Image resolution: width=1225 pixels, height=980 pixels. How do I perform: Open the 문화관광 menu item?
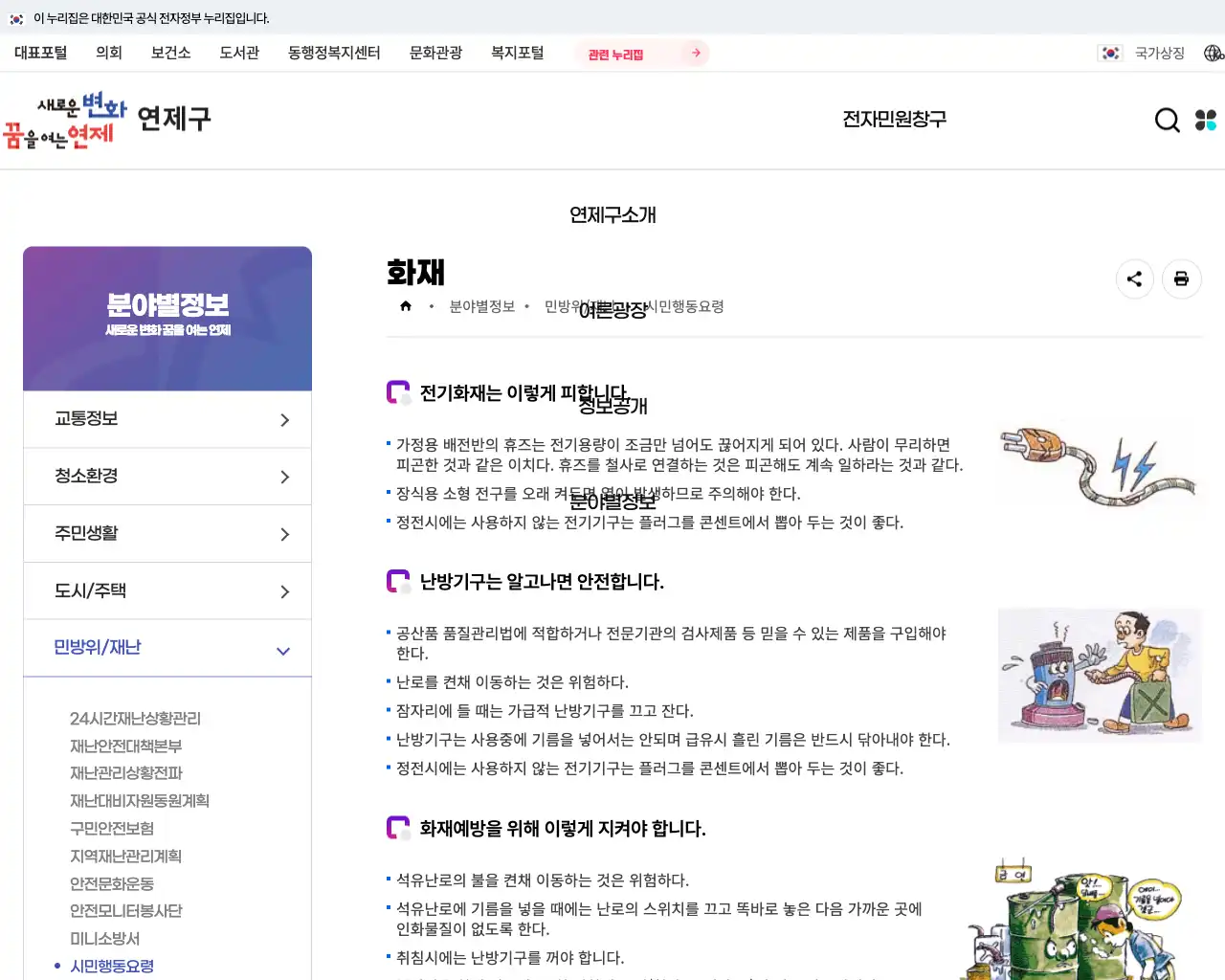tap(435, 53)
